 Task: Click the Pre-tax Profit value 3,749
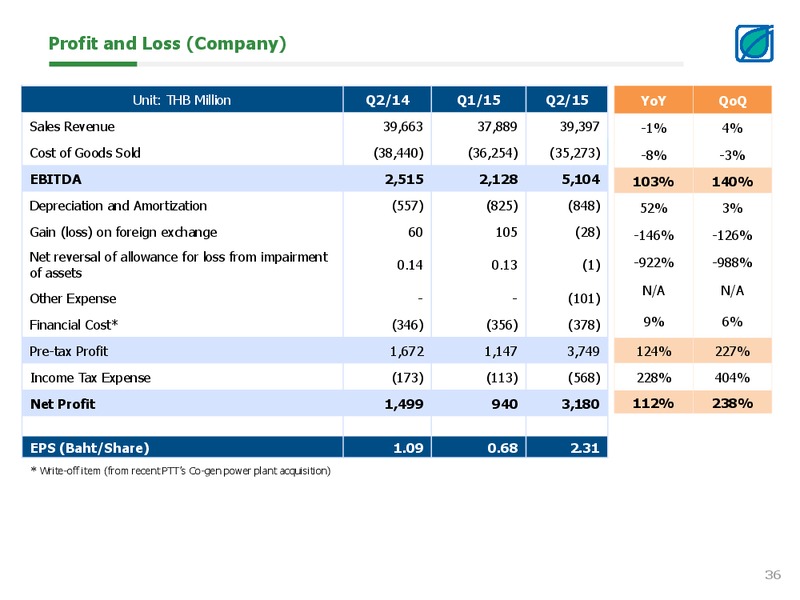click(583, 352)
